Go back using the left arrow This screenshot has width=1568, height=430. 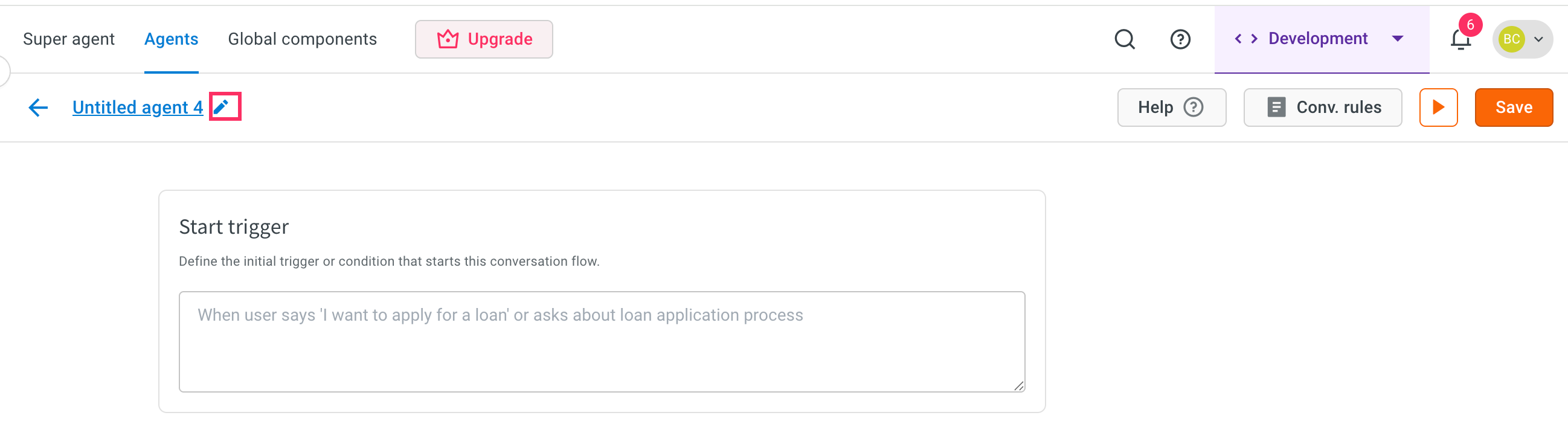pyautogui.click(x=38, y=107)
